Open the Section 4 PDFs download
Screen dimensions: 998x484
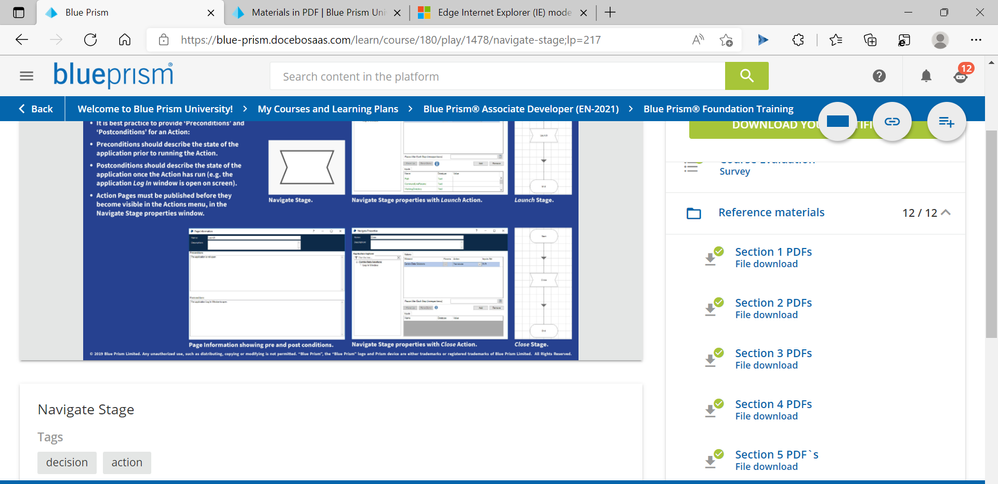pos(773,409)
